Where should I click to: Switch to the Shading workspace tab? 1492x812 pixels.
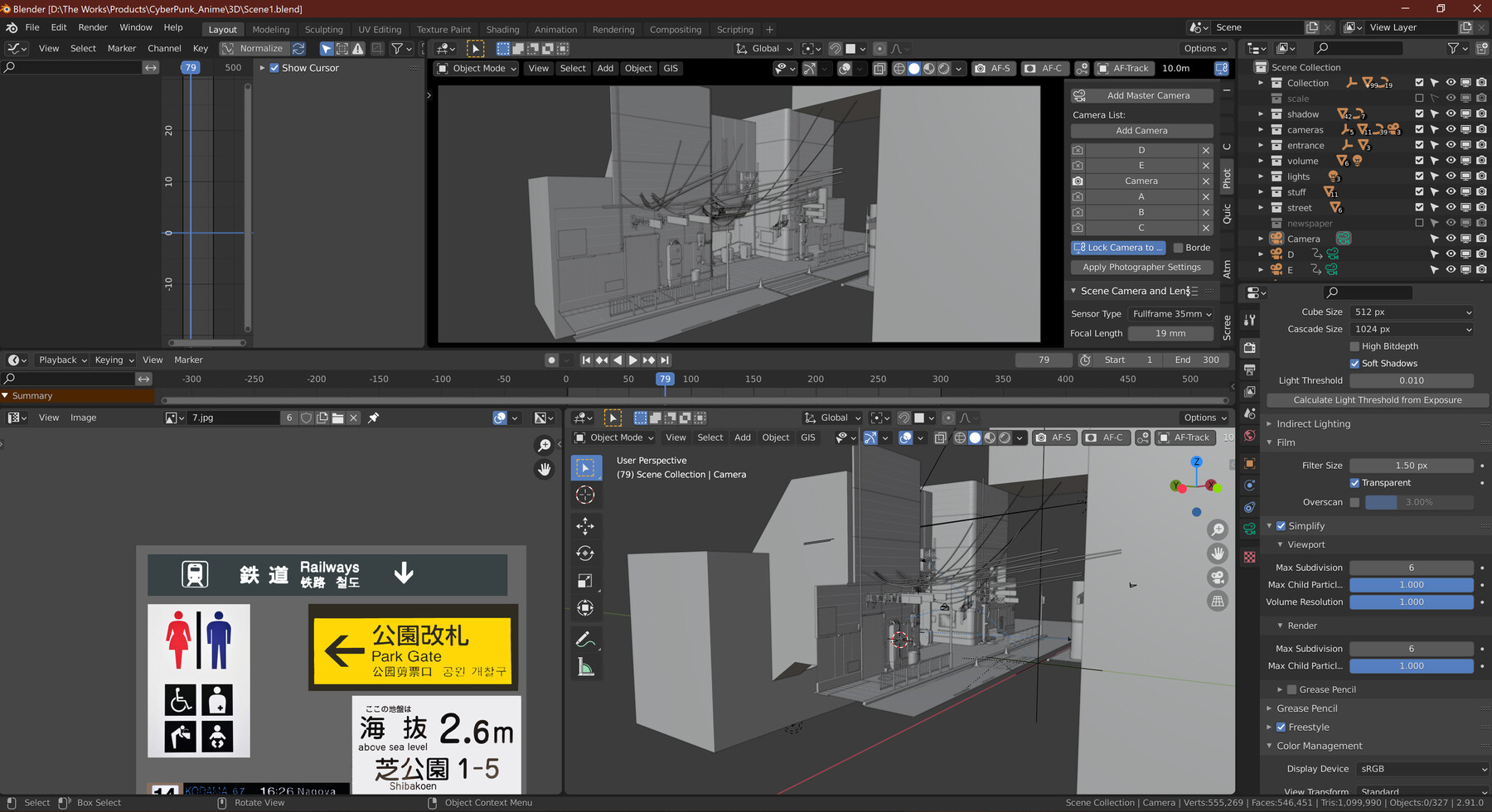pyautogui.click(x=503, y=29)
